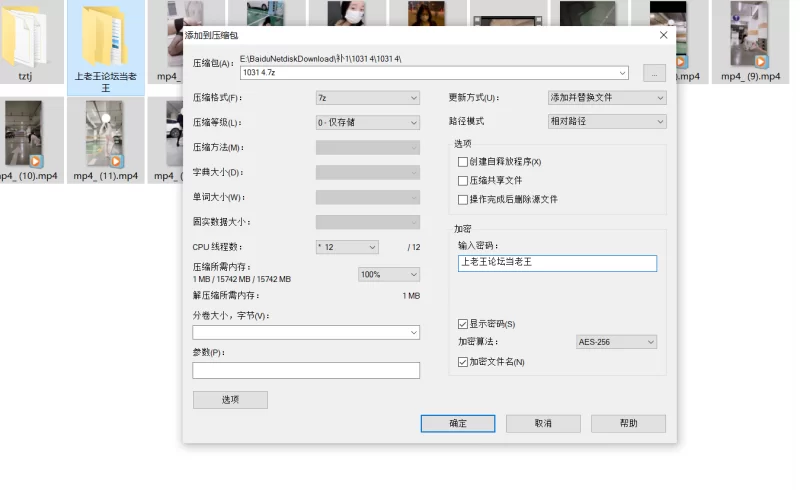Select the mp4_(9).mp4 video file

tap(750, 42)
